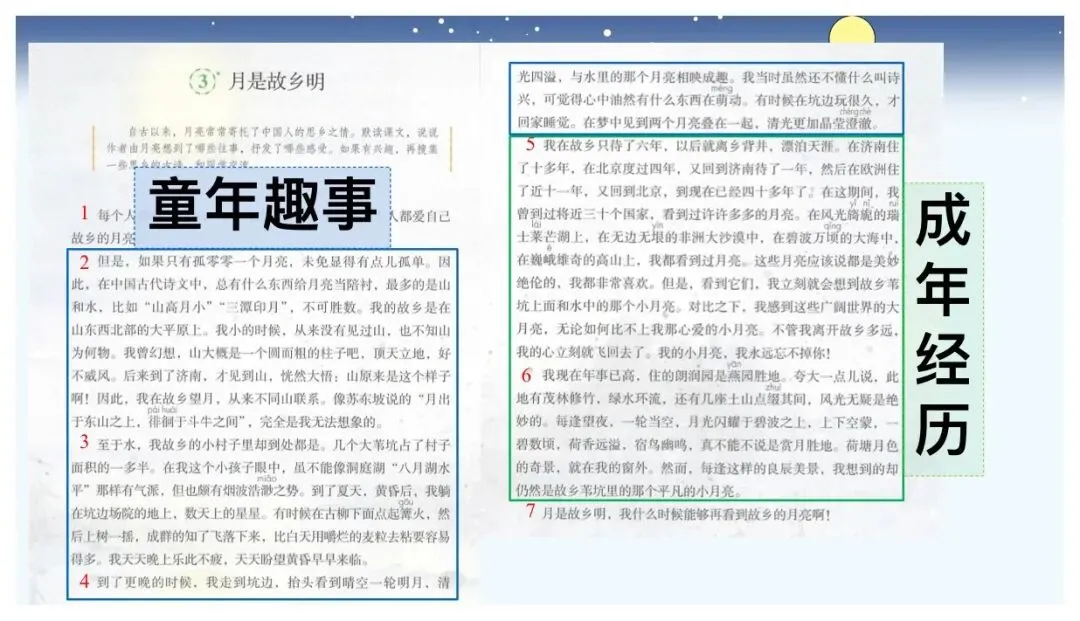Click the line starting 的奇景，就在我的窗外
Viewport: 1080px width, 621px height.
[x=708, y=468]
